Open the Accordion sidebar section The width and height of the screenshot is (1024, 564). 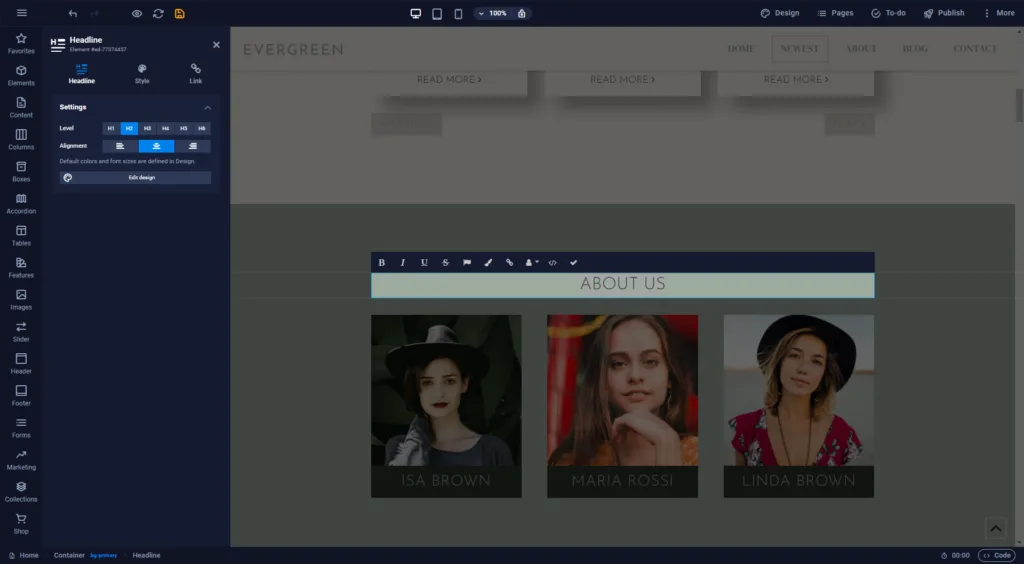21,204
